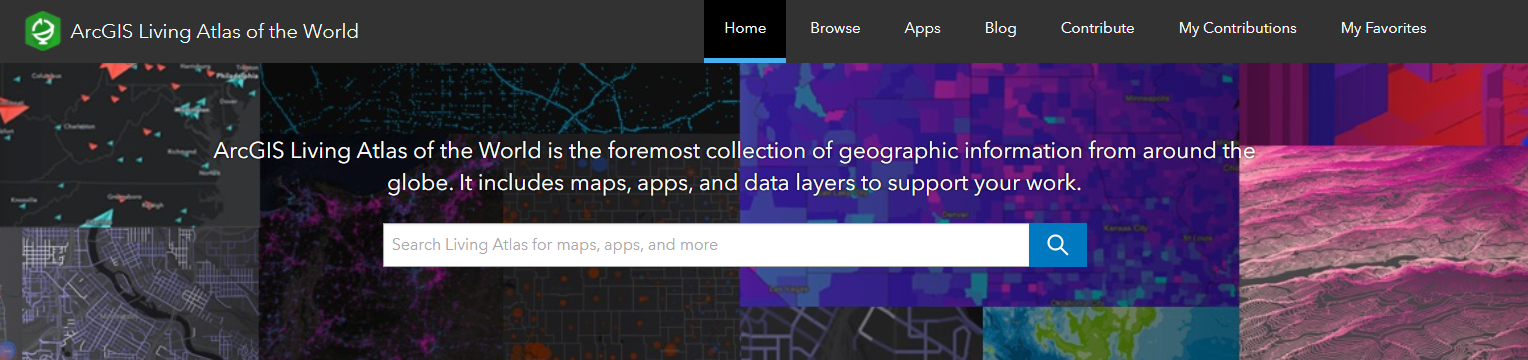Switch to the Blog tab
Image resolution: width=1528 pixels, height=360 pixels.
point(1000,29)
